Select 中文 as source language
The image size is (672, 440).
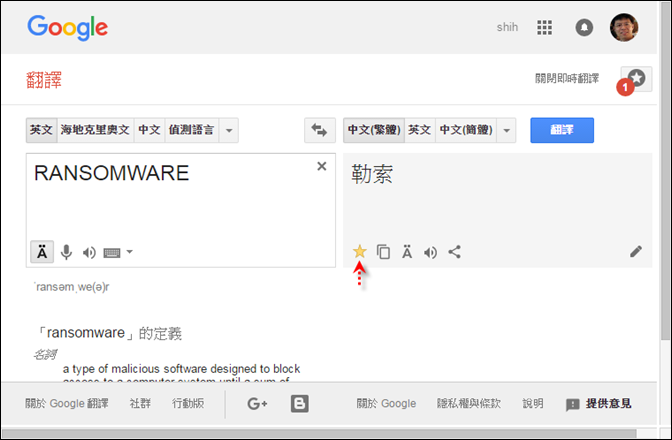[x=149, y=130]
